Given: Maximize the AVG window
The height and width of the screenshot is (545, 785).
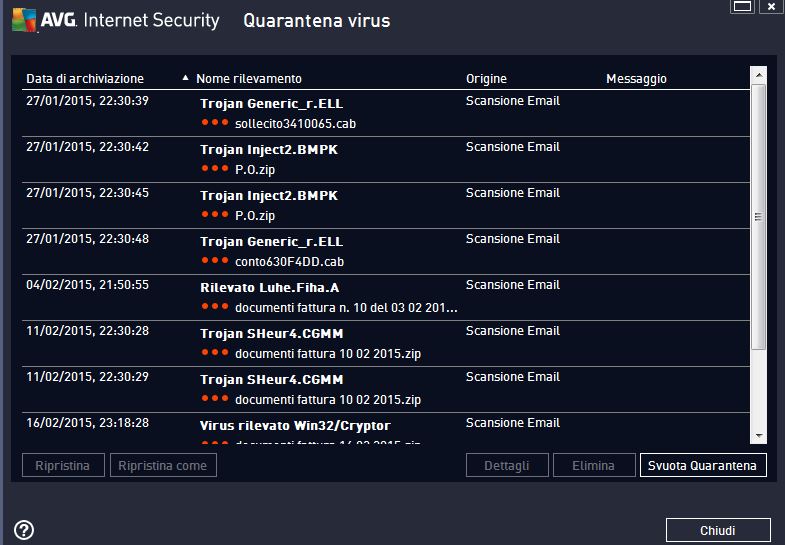Looking at the screenshot, I should click(x=742, y=7).
